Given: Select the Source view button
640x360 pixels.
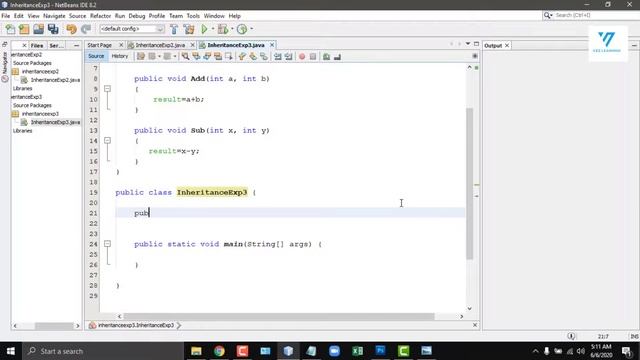Looking at the screenshot, I should [x=96, y=56].
